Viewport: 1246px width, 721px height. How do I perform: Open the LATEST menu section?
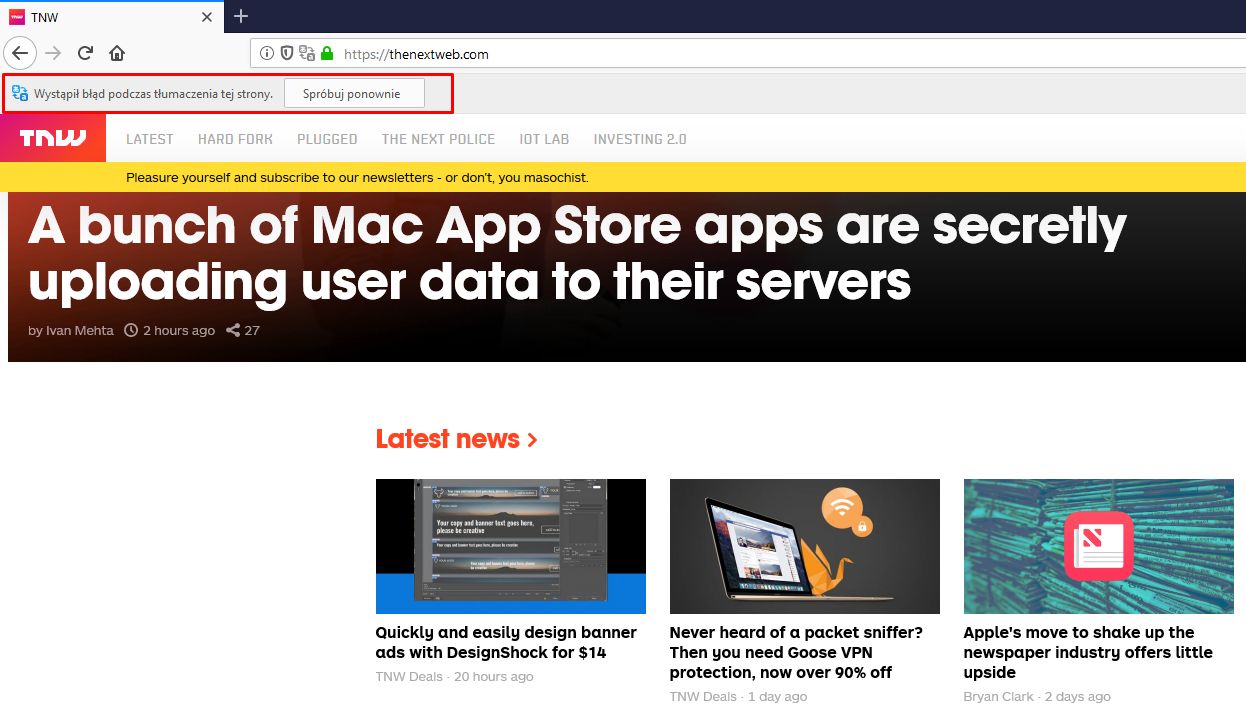click(150, 139)
